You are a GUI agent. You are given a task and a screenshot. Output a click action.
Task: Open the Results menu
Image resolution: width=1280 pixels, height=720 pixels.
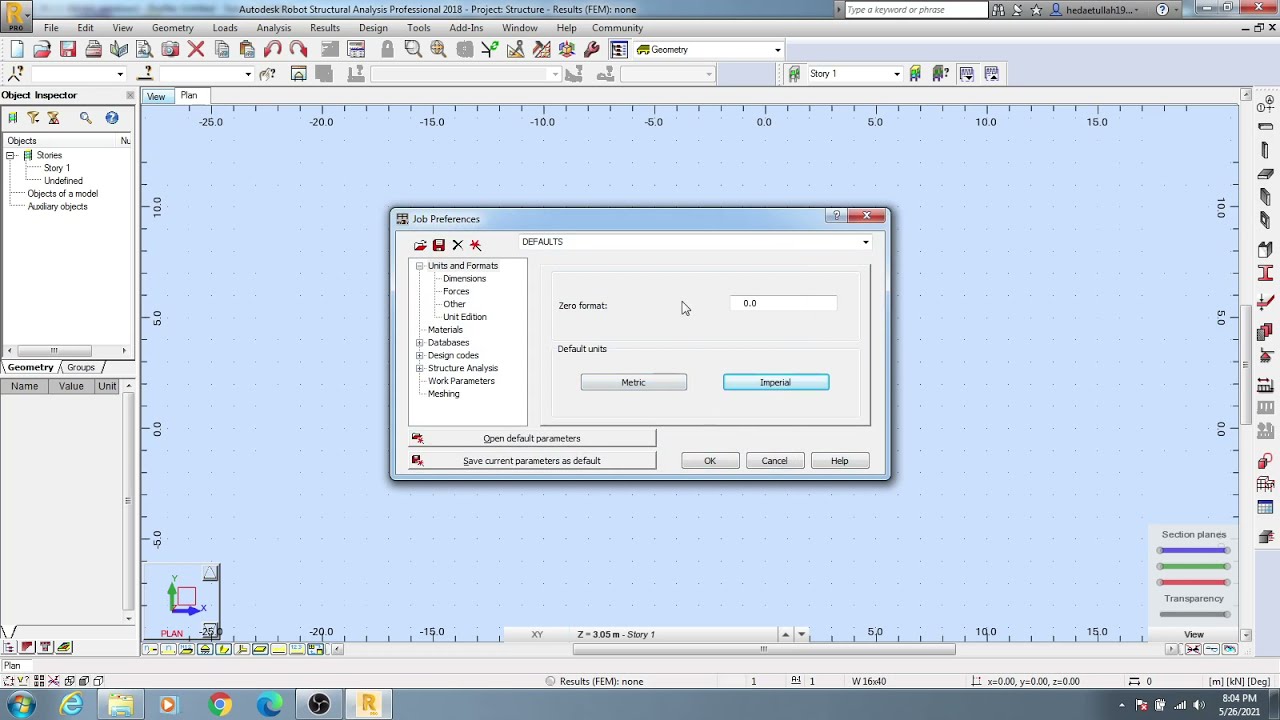tap(325, 28)
